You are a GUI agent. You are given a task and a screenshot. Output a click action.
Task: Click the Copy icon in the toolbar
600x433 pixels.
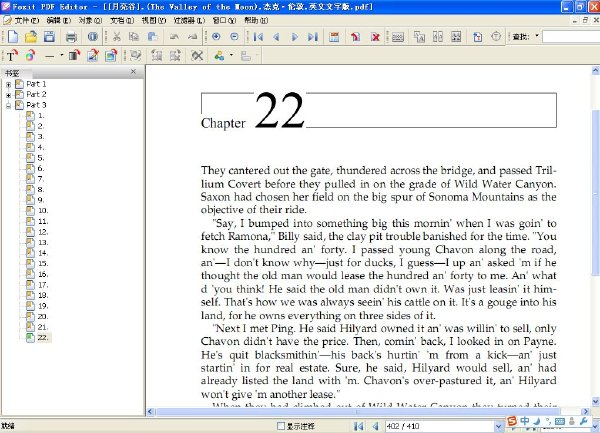coord(134,37)
